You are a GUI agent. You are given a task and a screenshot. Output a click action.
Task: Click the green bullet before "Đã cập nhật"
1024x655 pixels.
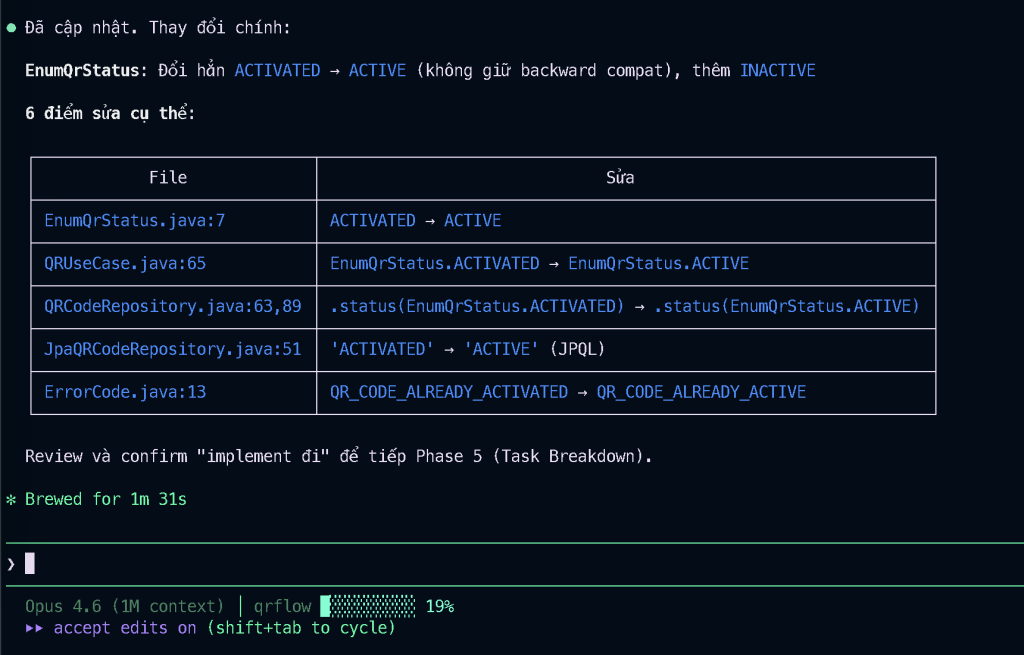[x=11, y=28]
